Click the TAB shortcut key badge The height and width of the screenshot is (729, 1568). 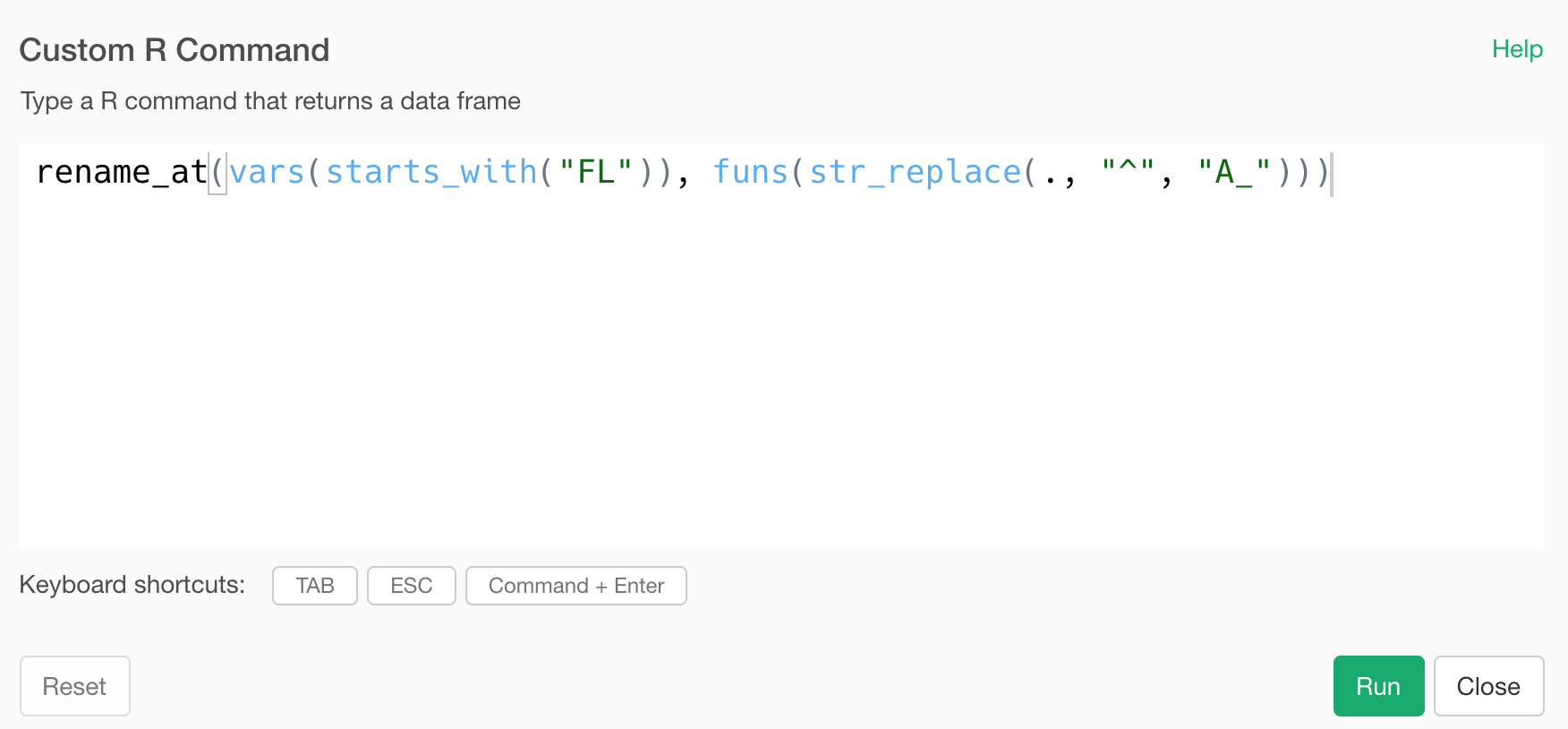point(315,586)
